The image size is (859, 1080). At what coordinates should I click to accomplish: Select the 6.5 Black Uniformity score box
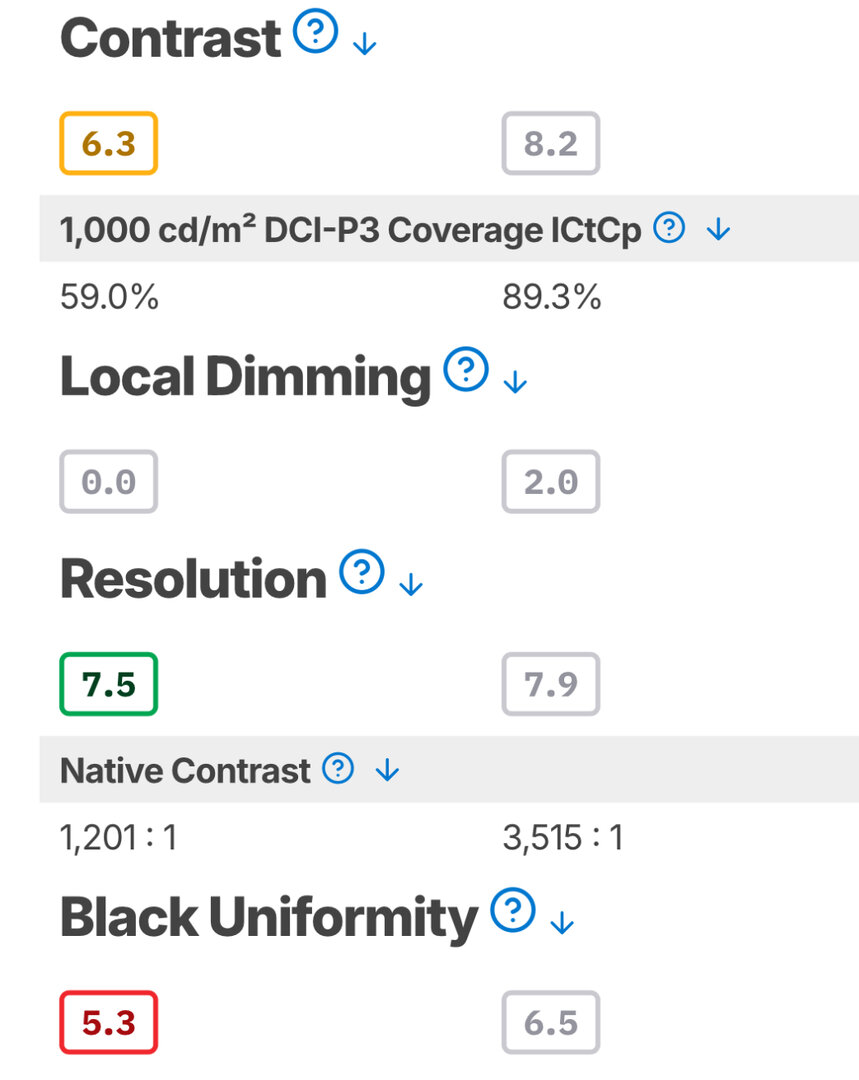[551, 1022]
